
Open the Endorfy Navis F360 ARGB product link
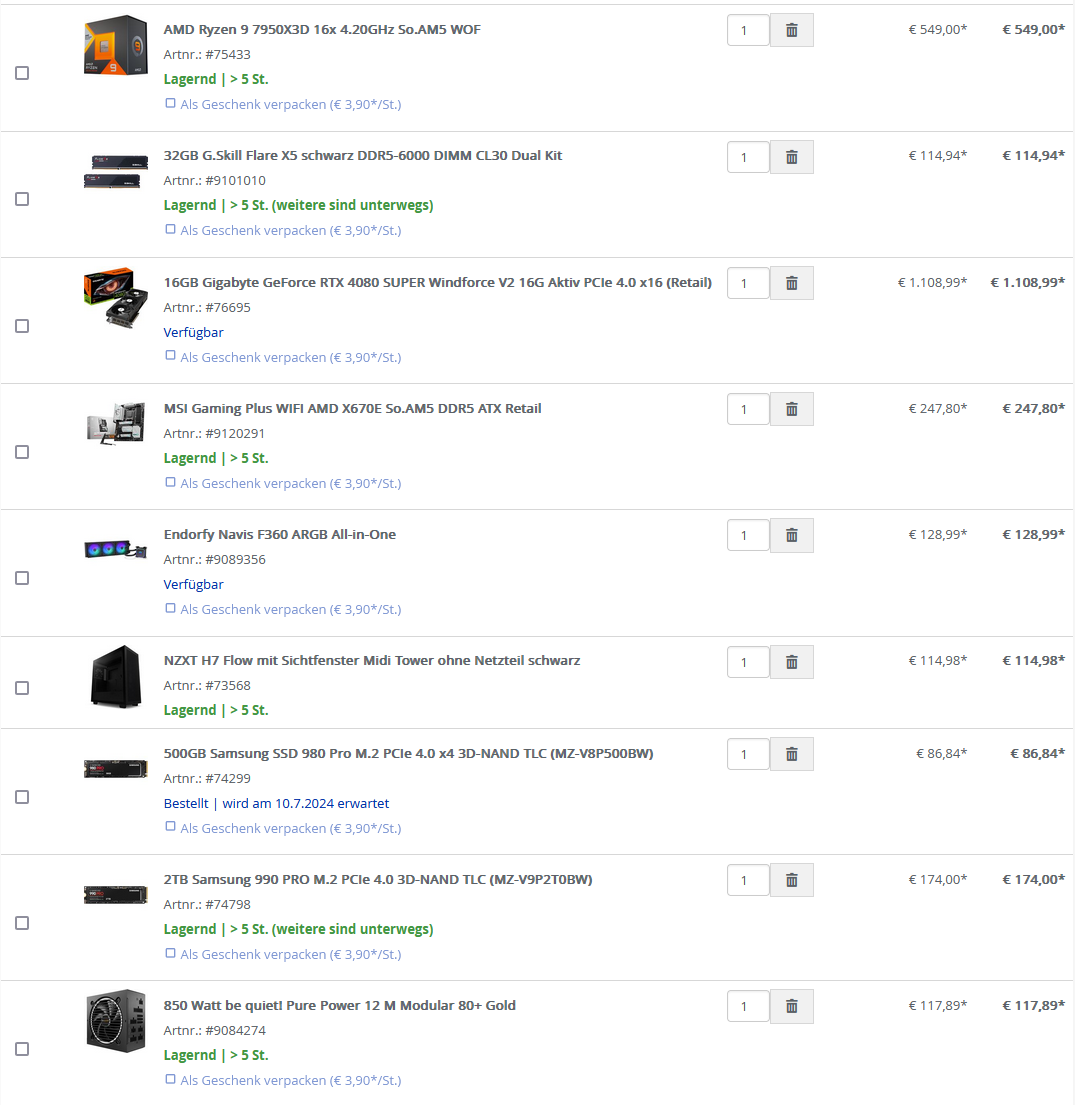(280, 535)
